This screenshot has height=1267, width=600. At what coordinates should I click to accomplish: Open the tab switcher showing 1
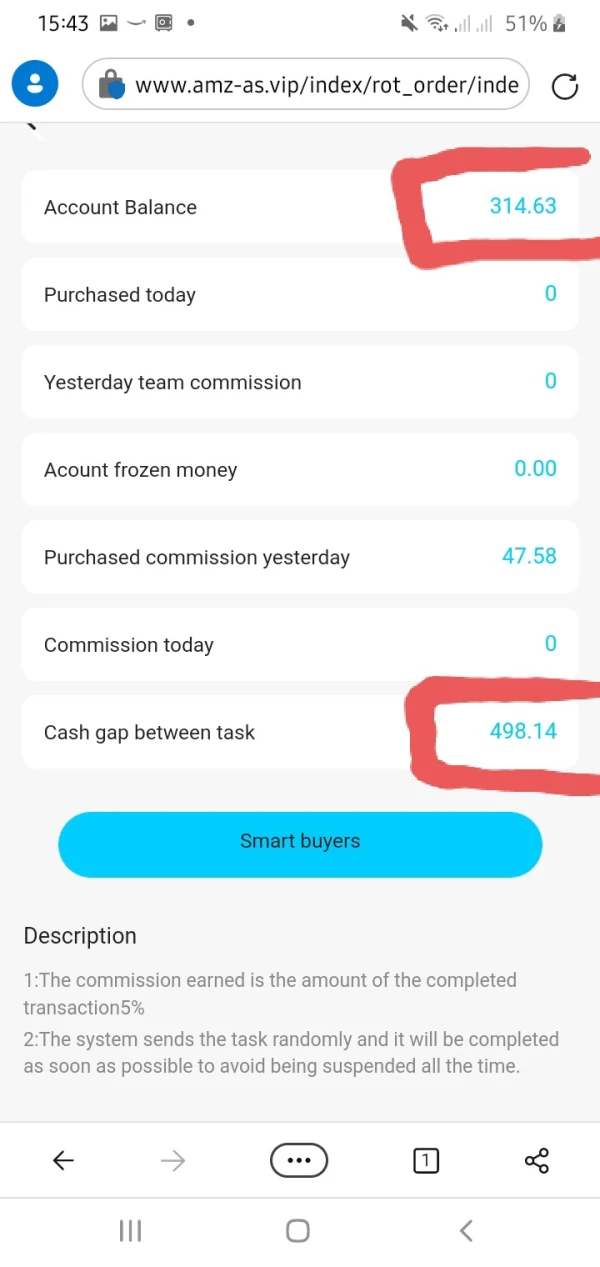pyautogui.click(x=426, y=1160)
